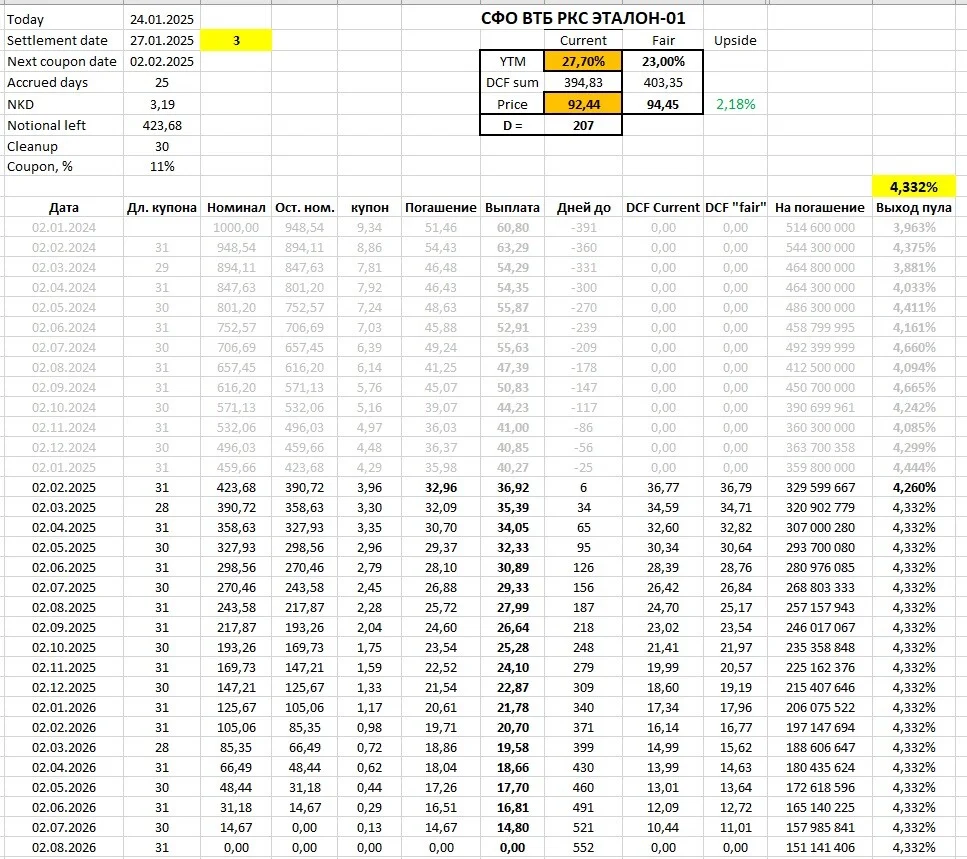Click the date cell 02.06.2025

(x=64, y=567)
